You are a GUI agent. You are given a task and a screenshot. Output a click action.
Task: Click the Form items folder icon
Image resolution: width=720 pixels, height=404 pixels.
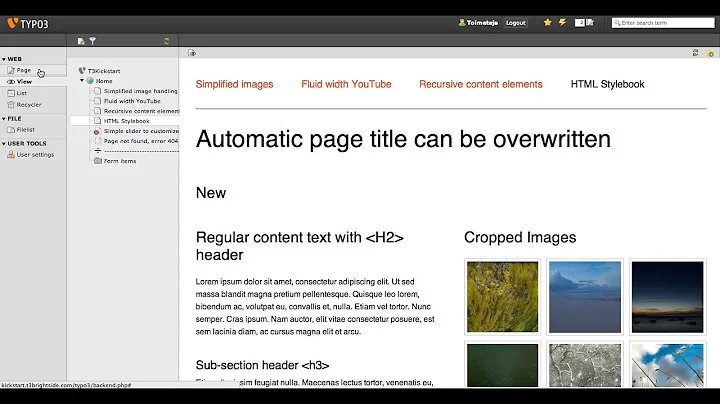(x=98, y=161)
